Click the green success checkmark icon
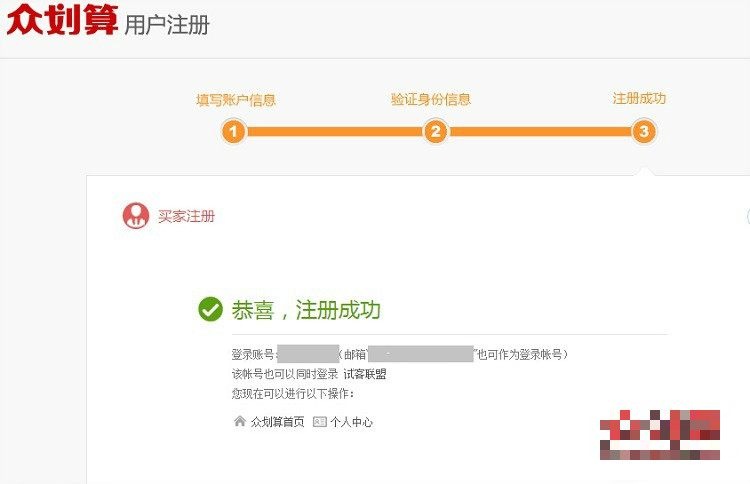 click(210, 309)
